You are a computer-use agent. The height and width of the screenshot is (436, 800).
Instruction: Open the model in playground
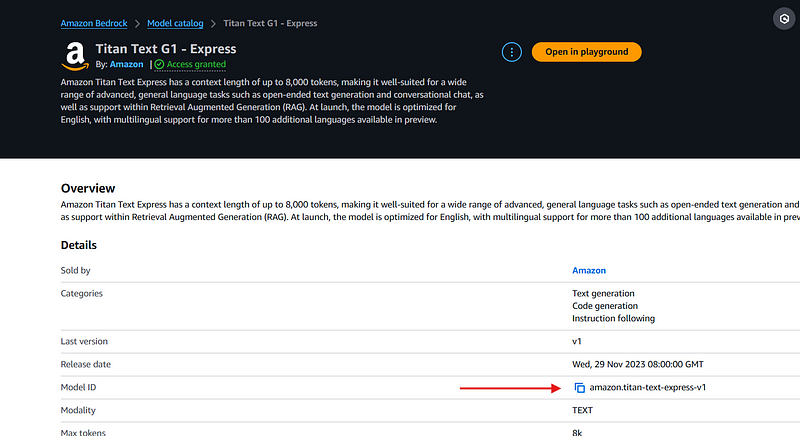pos(587,52)
